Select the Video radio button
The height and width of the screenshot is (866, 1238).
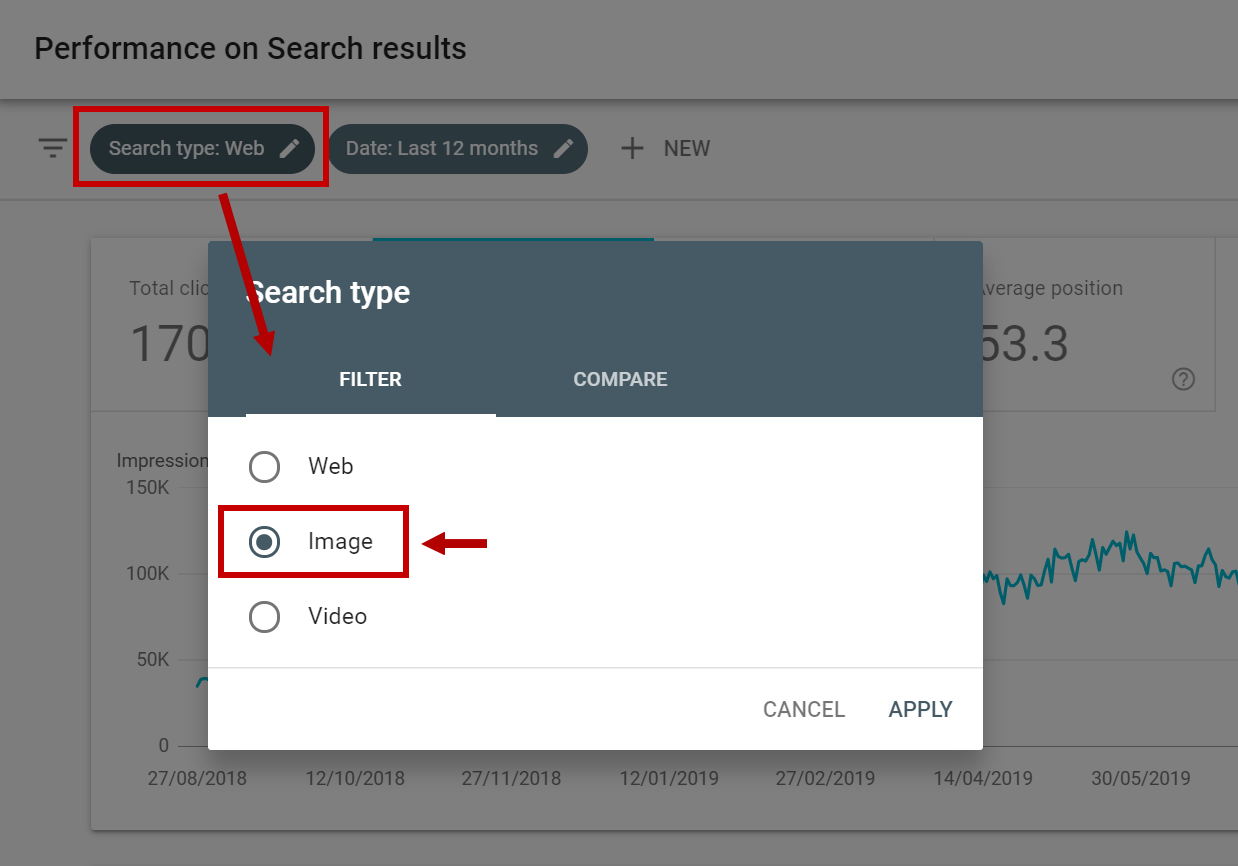click(264, 617)
